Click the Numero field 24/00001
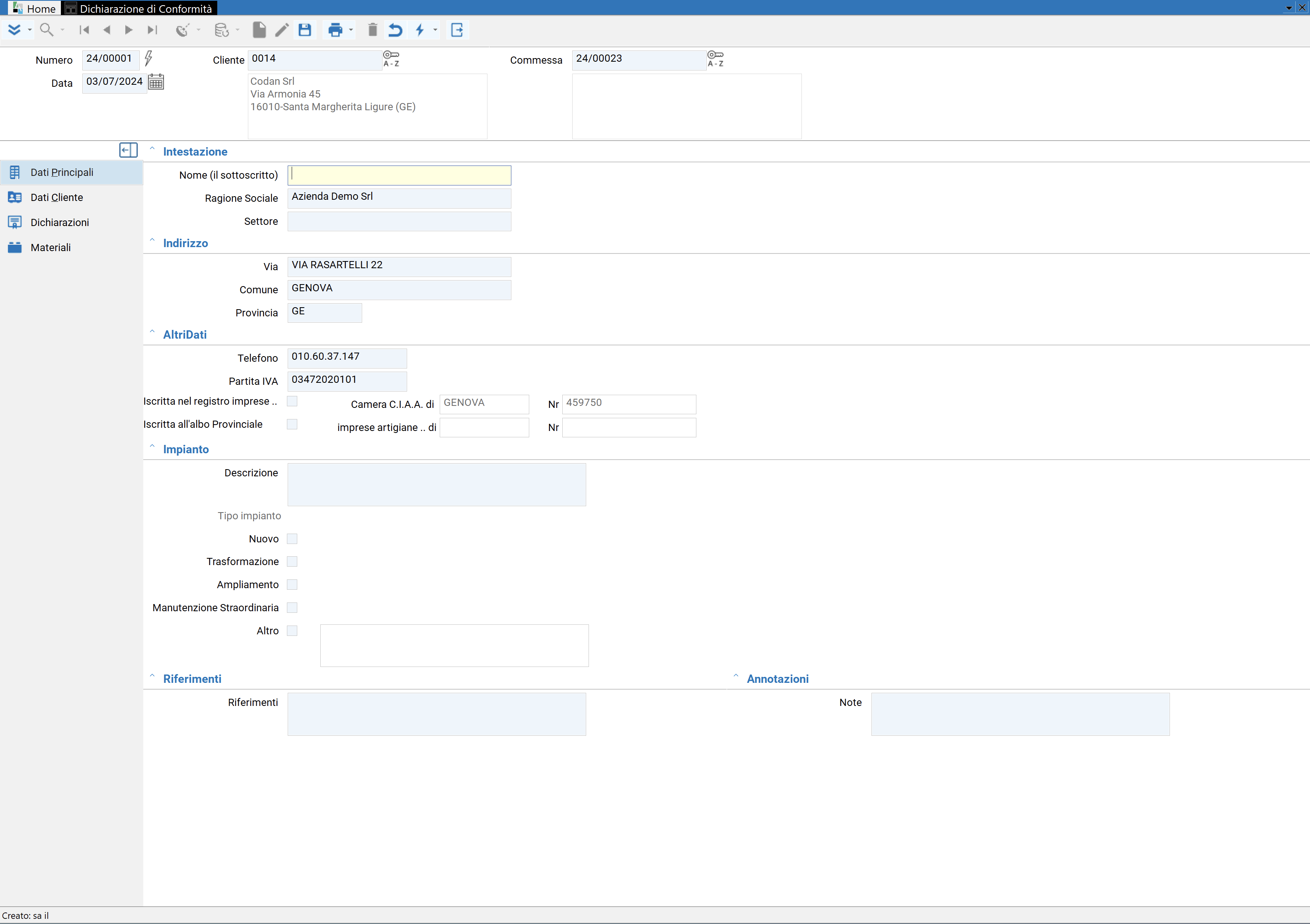Image resolution: width=1310 pixels, height=924 pixels. pos(111,60)
